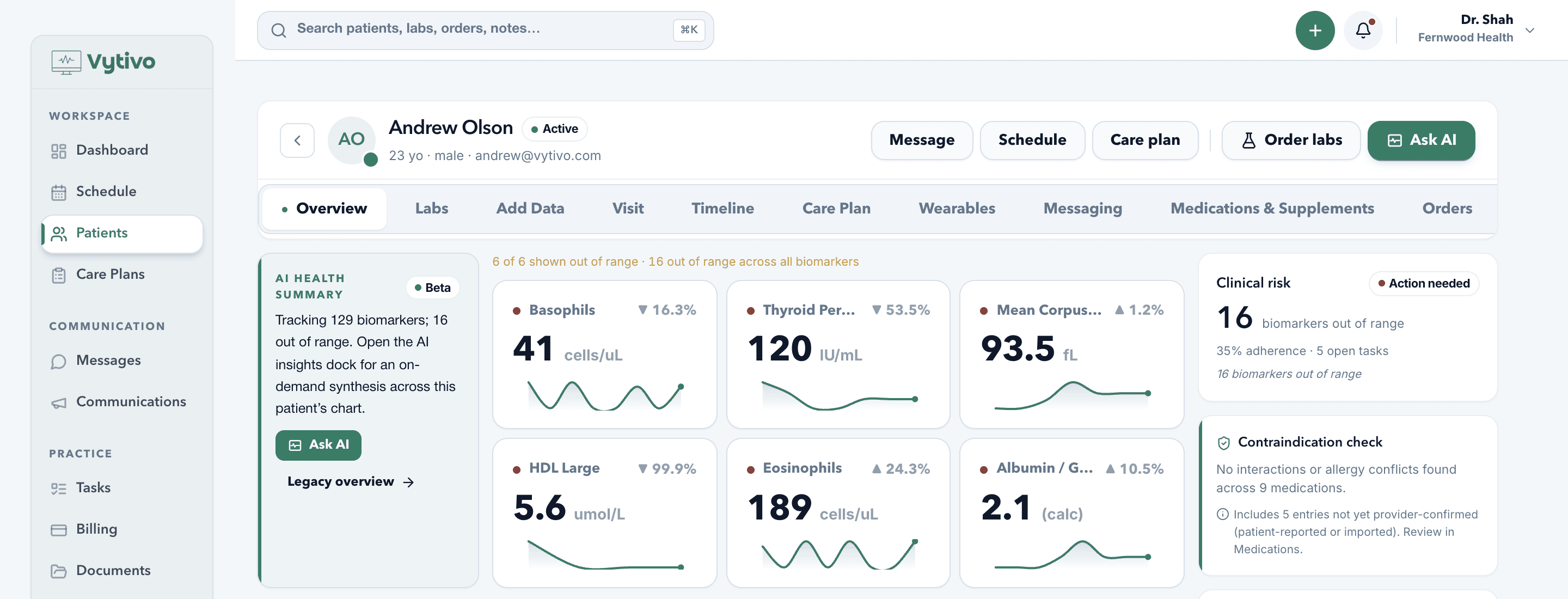
Task: Switch to the Overview tab
Action: point(324,209)
